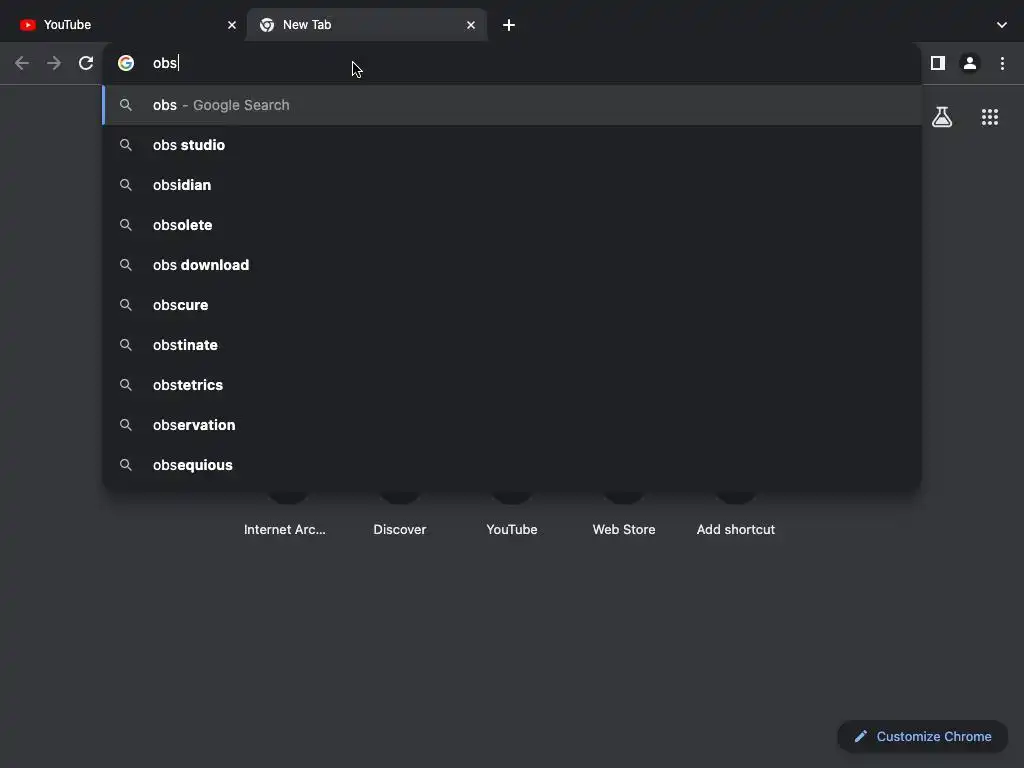
Task: Click Customize Chrome button
Action: pos(922,737)
